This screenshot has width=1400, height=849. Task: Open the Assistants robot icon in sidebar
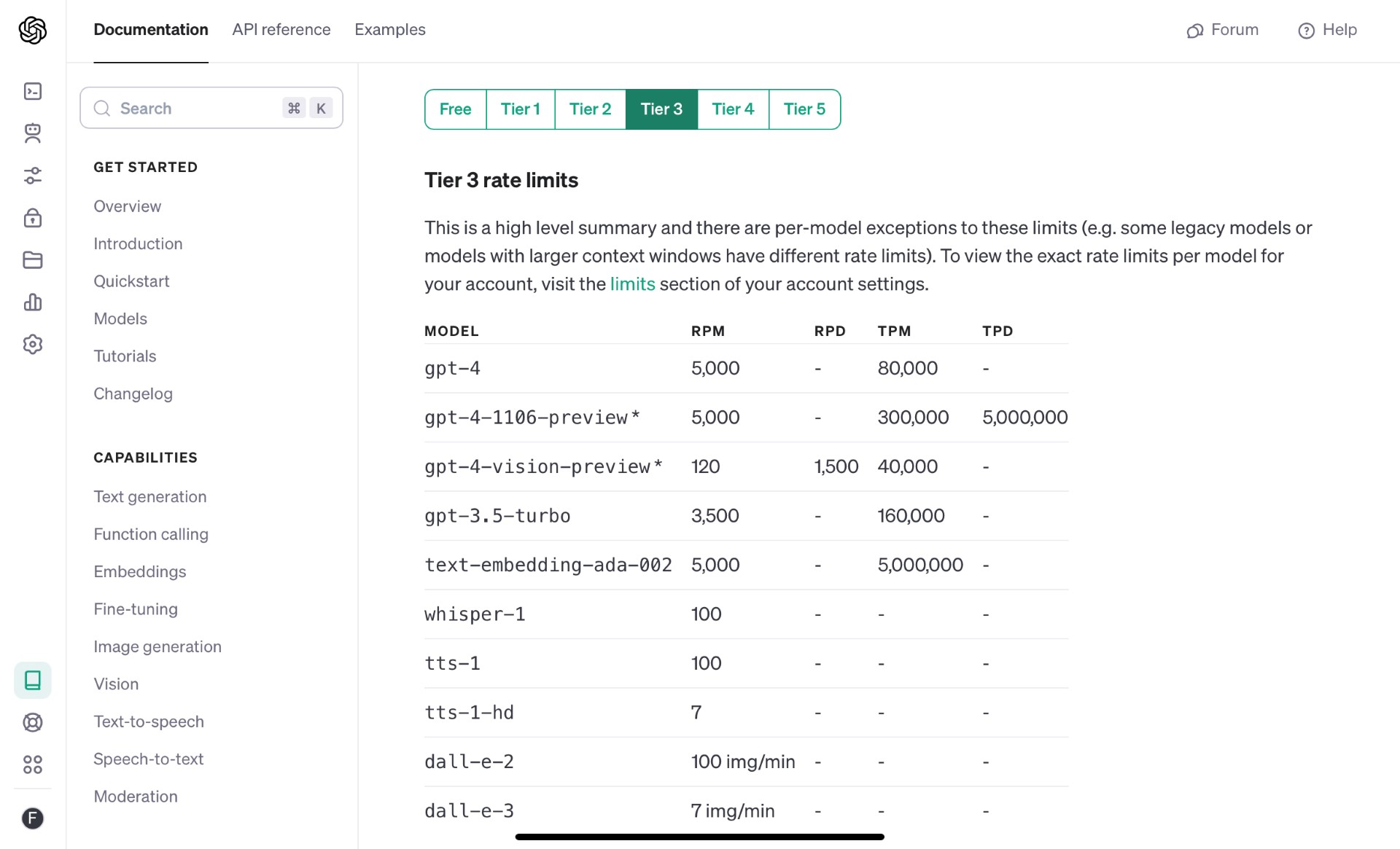point(33,133)
